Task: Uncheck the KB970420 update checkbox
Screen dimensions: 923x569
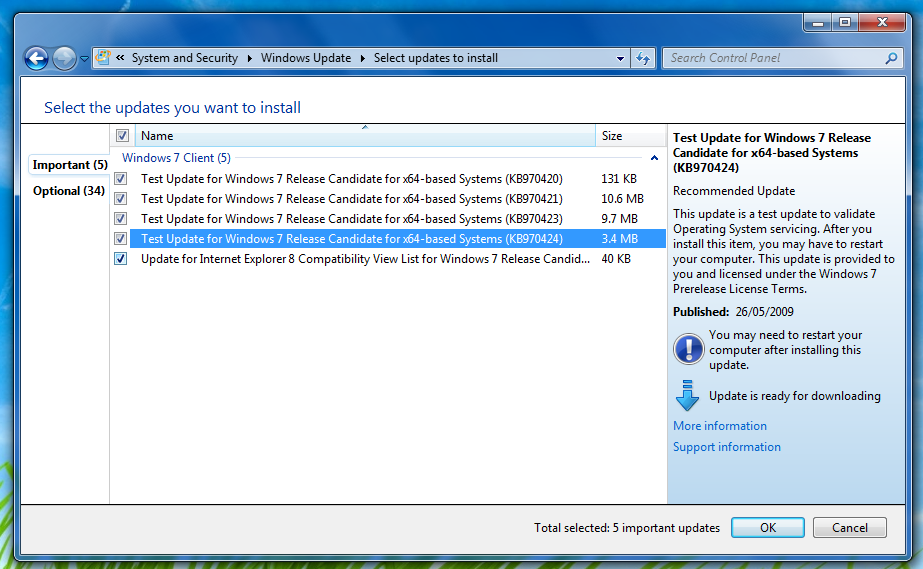Action: [x=121, y=178]
